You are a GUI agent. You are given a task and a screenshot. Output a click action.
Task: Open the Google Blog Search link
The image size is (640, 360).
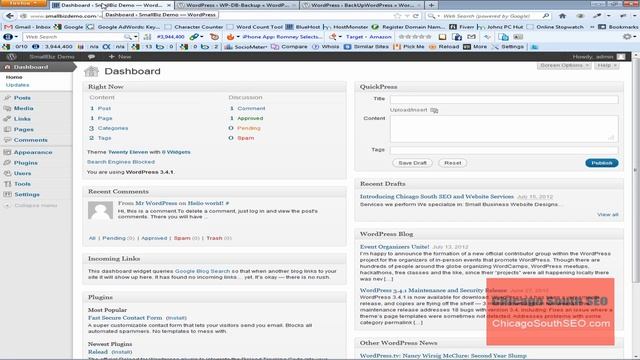click(x=202, y=271)
